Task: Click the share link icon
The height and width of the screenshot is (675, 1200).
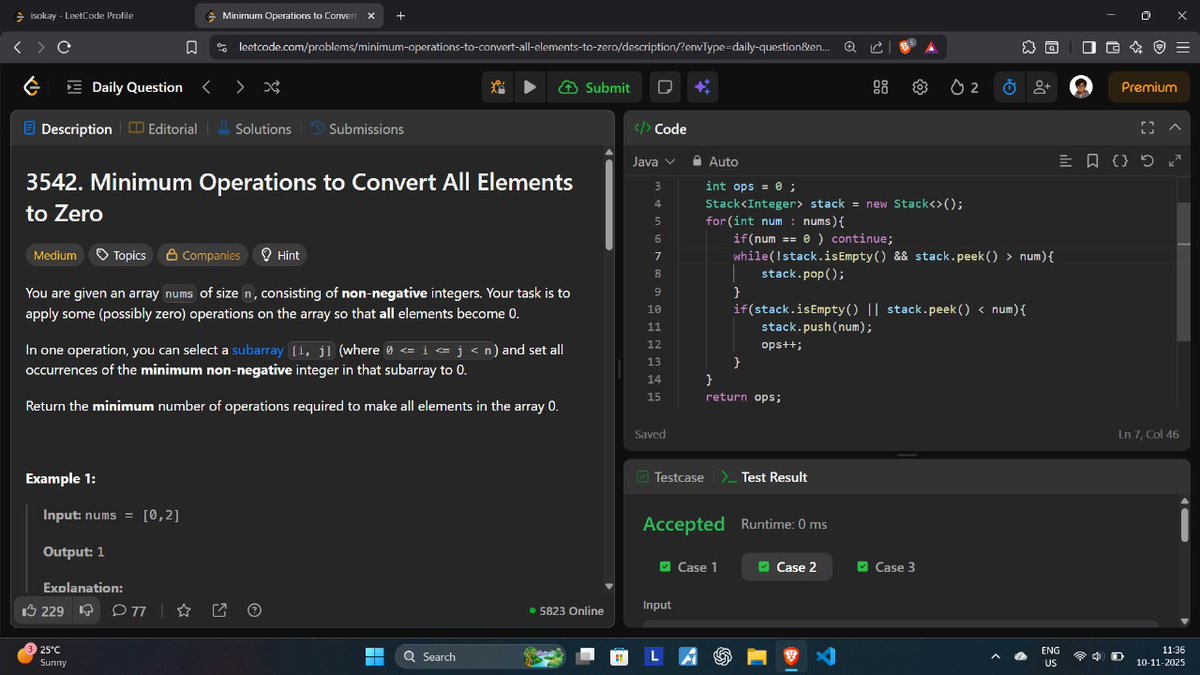Action: tap(219, 610)
